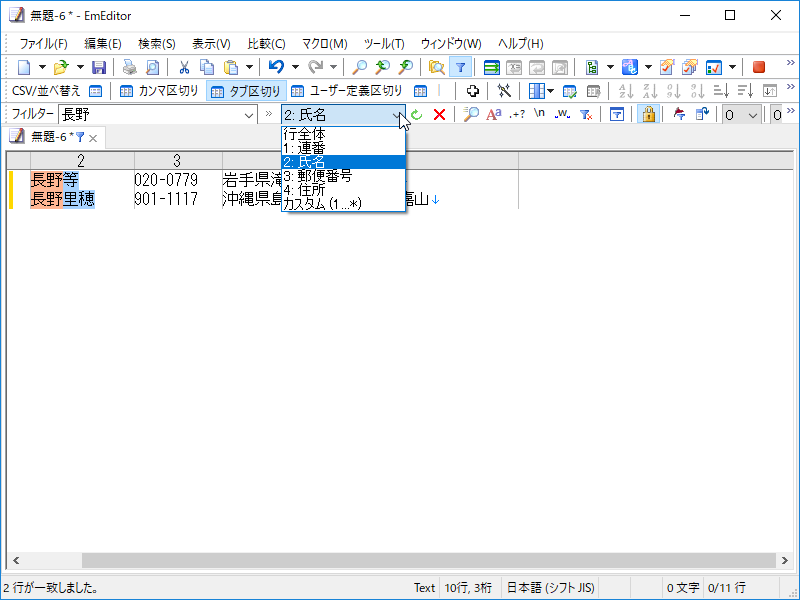Click the Print Preview icon
The width and height of the screenshot is (800, 600).
[152, 67]
